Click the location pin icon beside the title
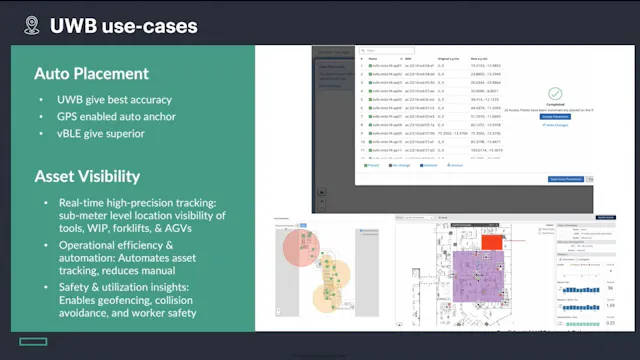Screen dimensions: 640x360 [31, 25]
